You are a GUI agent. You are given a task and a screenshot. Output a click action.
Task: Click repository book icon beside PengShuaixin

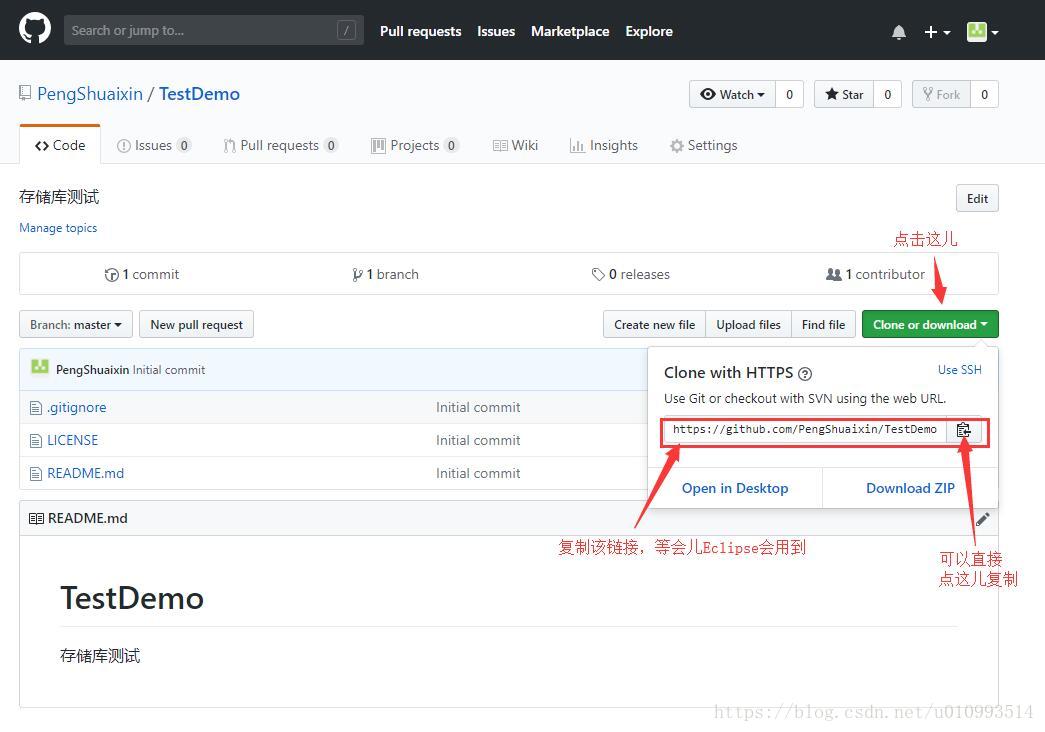25,93
